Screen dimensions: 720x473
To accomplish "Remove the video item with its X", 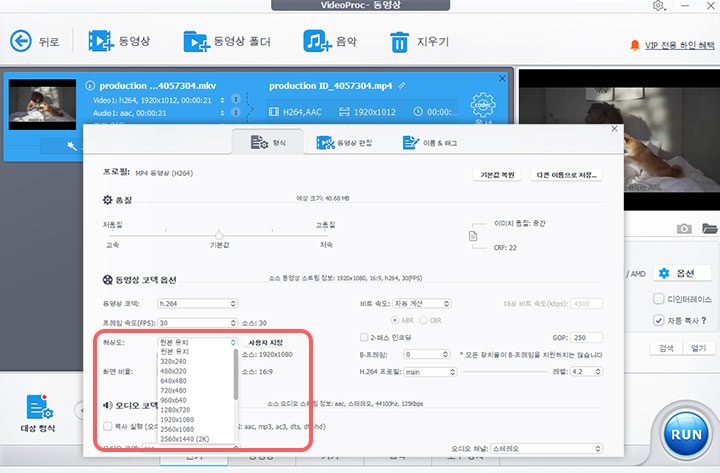I will pos(502,79).
